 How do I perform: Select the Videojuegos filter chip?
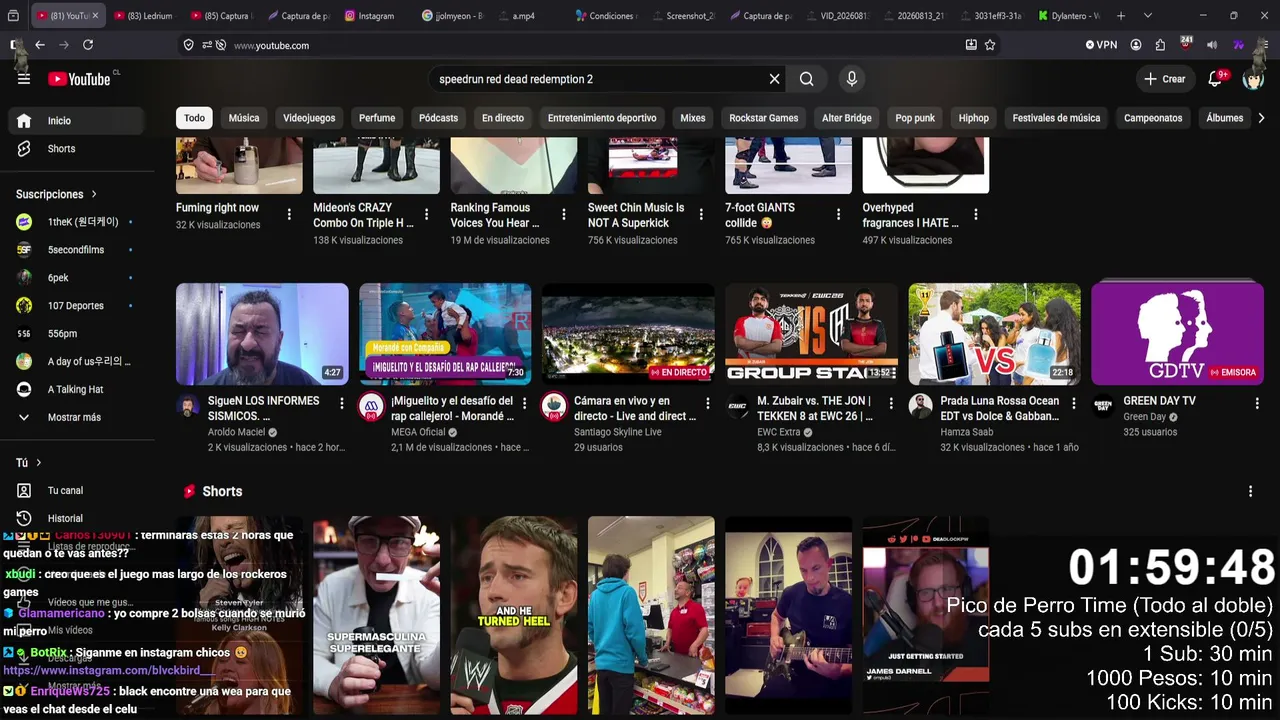[309, 118]
